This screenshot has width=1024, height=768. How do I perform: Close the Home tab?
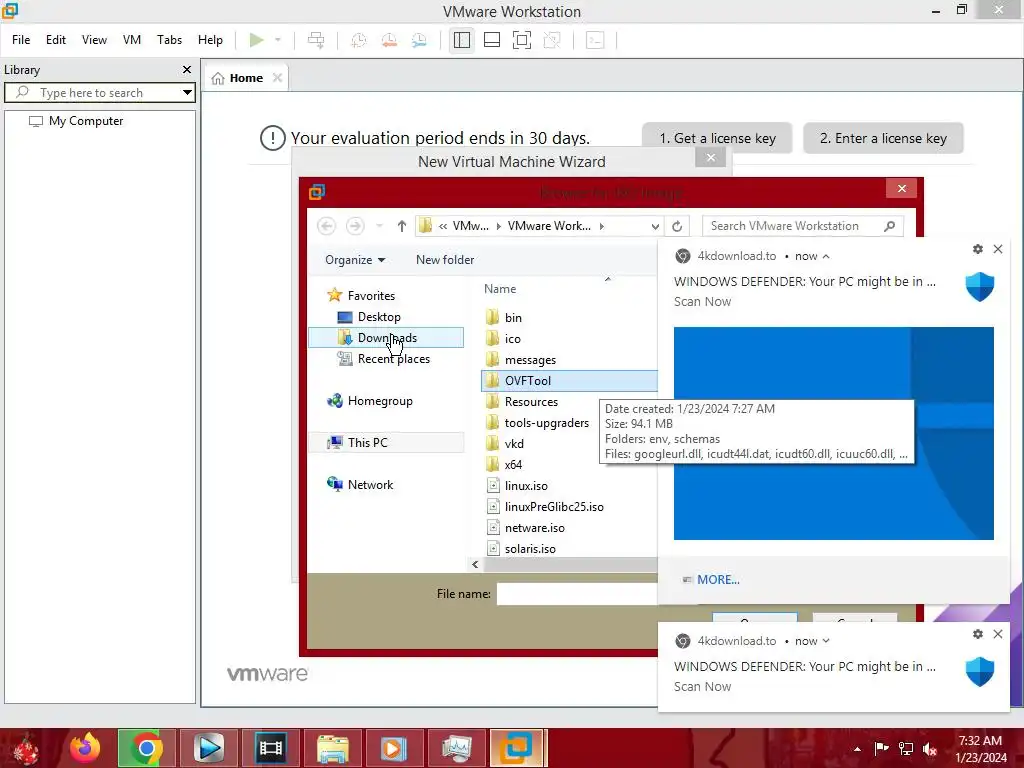pyautogui.click(x=278, y=78)
